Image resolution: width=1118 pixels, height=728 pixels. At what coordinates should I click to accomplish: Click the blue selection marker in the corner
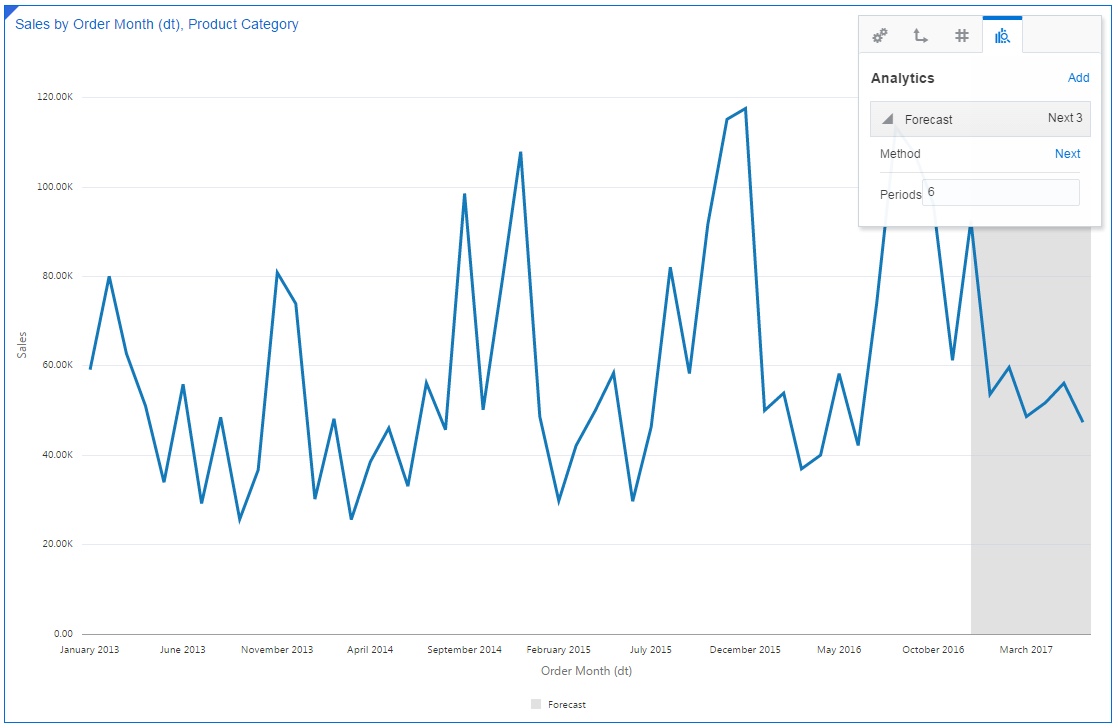pyautogui.click(x=8, y=10)
